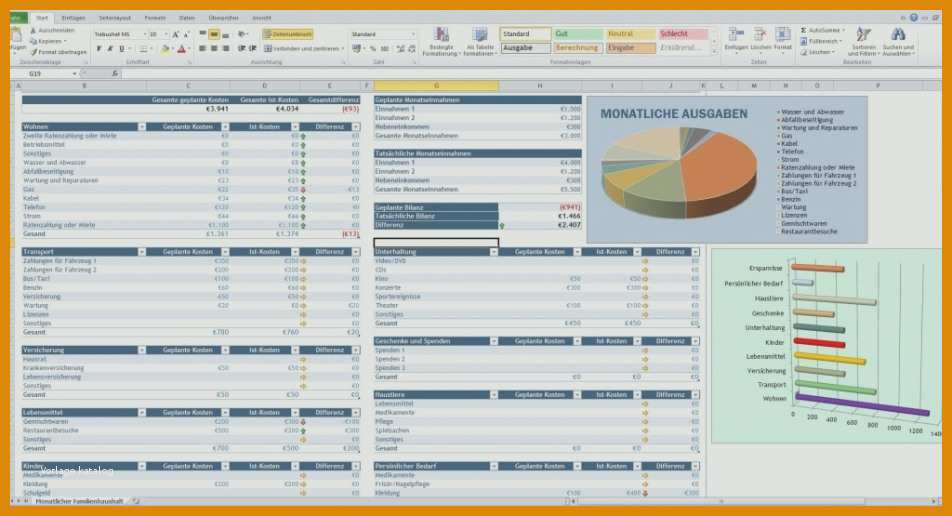Center text horizontally in the cell

[x=214, y=49]
